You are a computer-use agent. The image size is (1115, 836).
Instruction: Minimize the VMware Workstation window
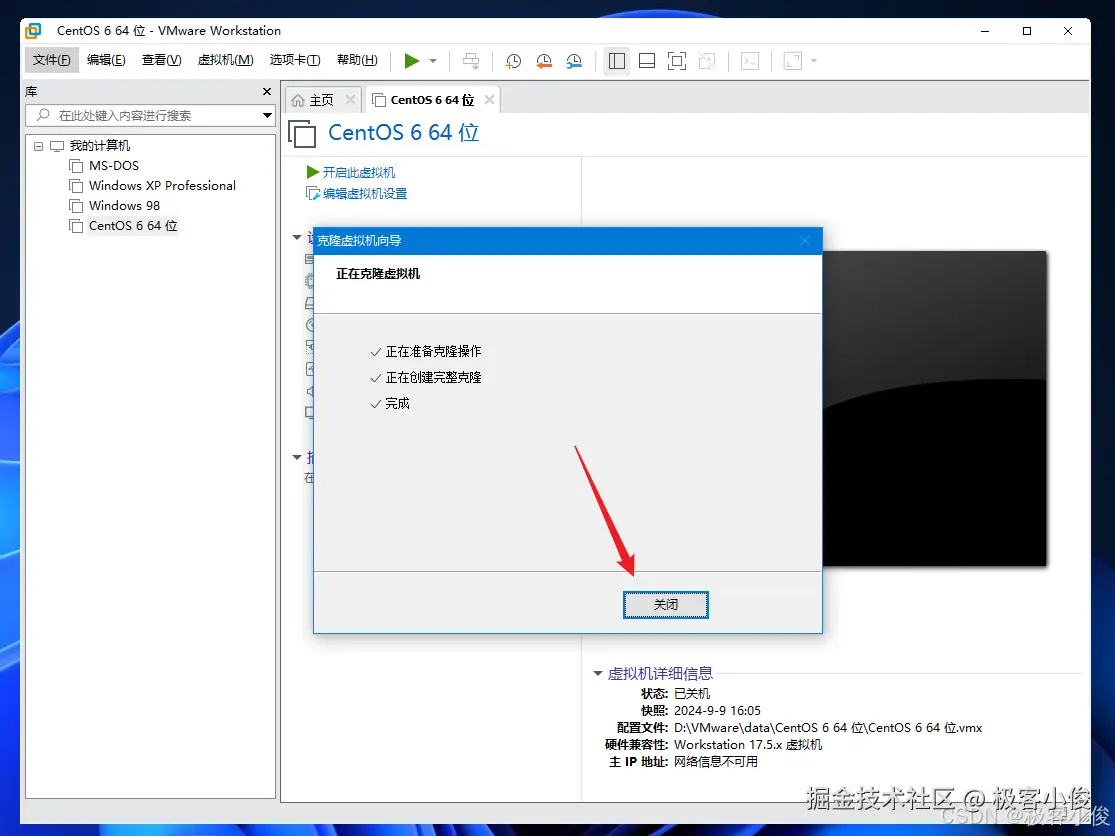[985, 31]
